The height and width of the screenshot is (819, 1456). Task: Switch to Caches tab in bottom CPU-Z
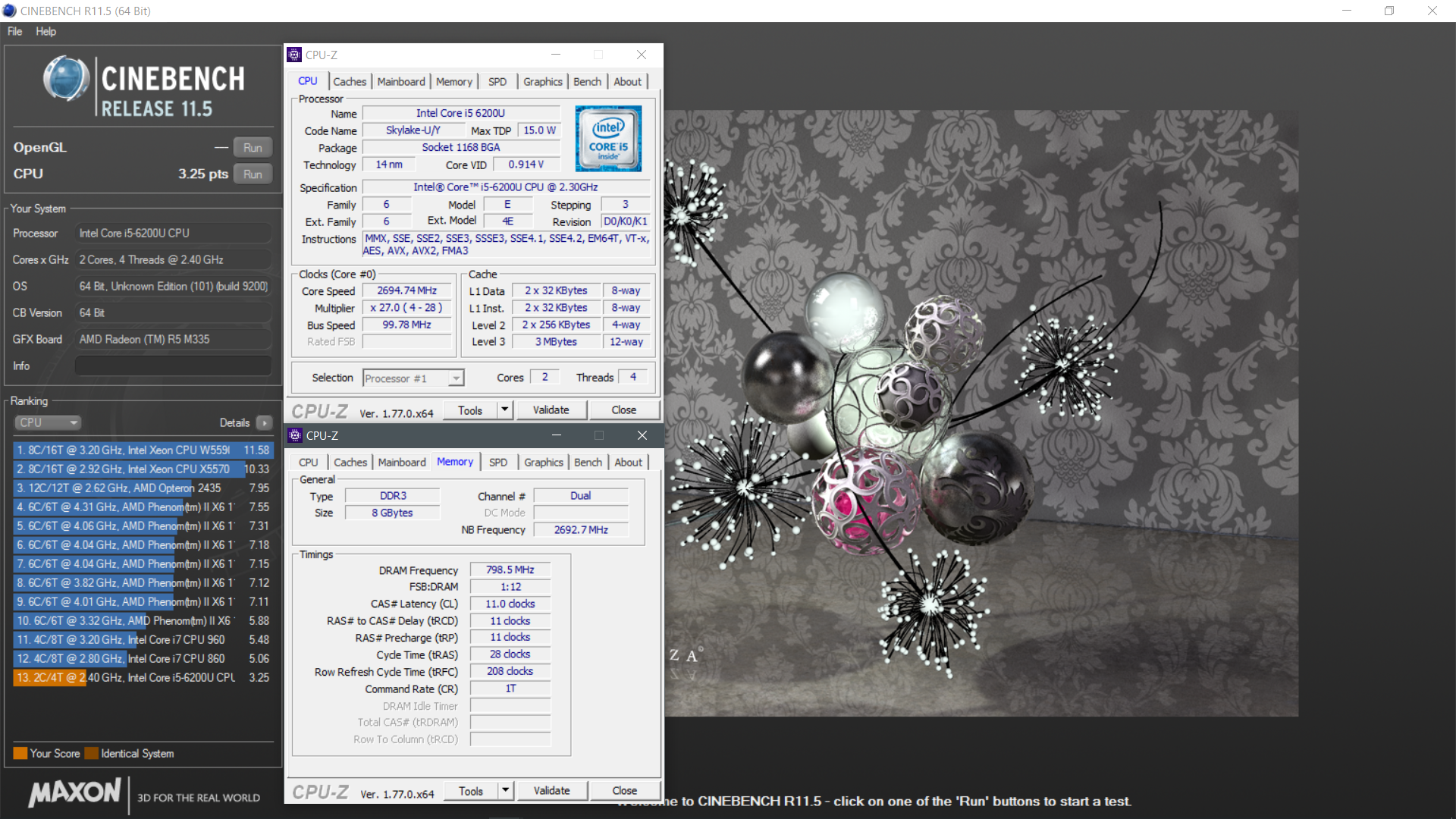click(x=350, y=462)
